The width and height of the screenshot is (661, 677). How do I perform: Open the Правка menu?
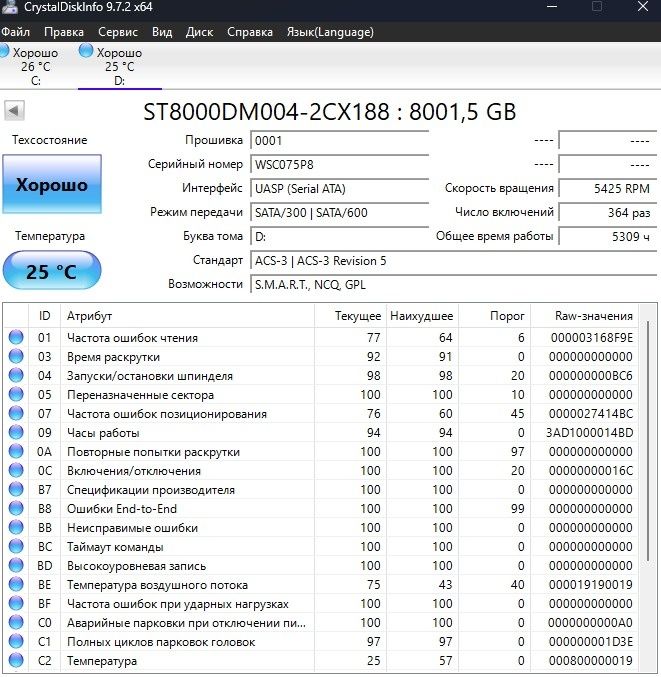64,32
